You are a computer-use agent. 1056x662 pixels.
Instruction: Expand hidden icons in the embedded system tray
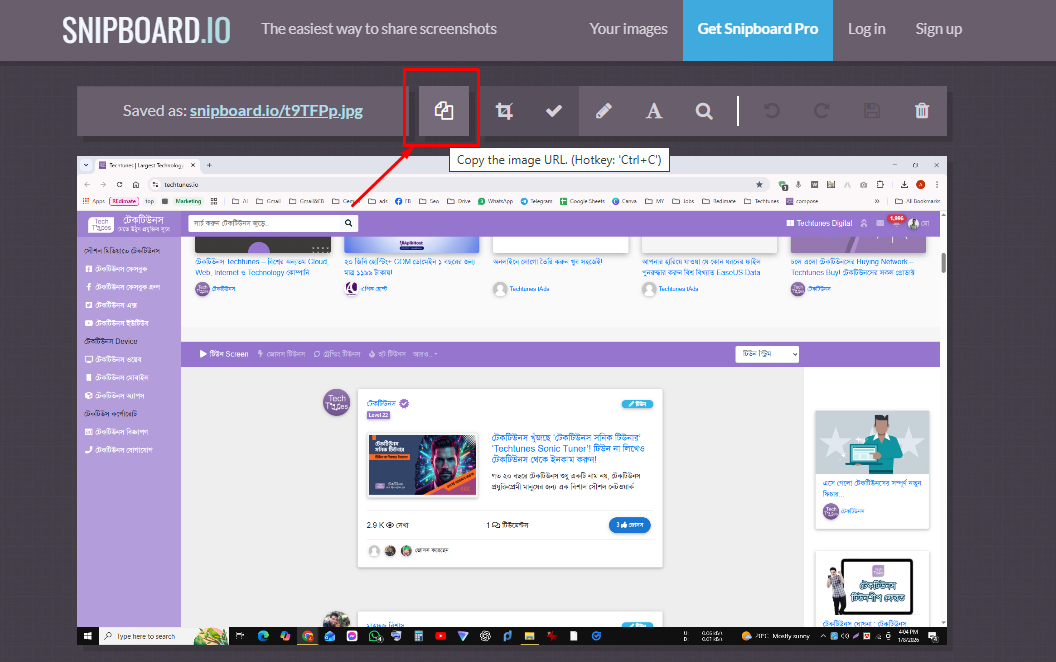point(823,636)
